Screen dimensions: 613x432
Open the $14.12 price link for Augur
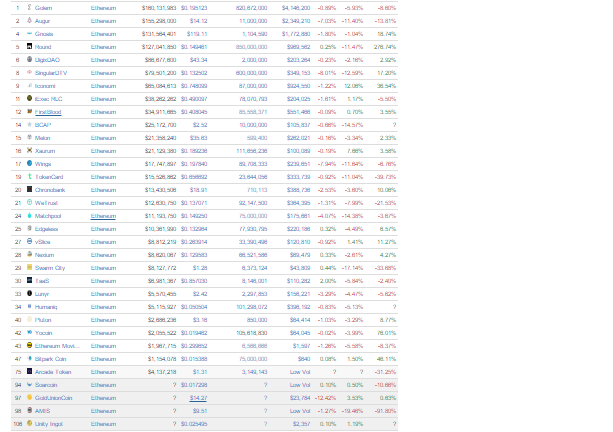click(x=198, y=21)
